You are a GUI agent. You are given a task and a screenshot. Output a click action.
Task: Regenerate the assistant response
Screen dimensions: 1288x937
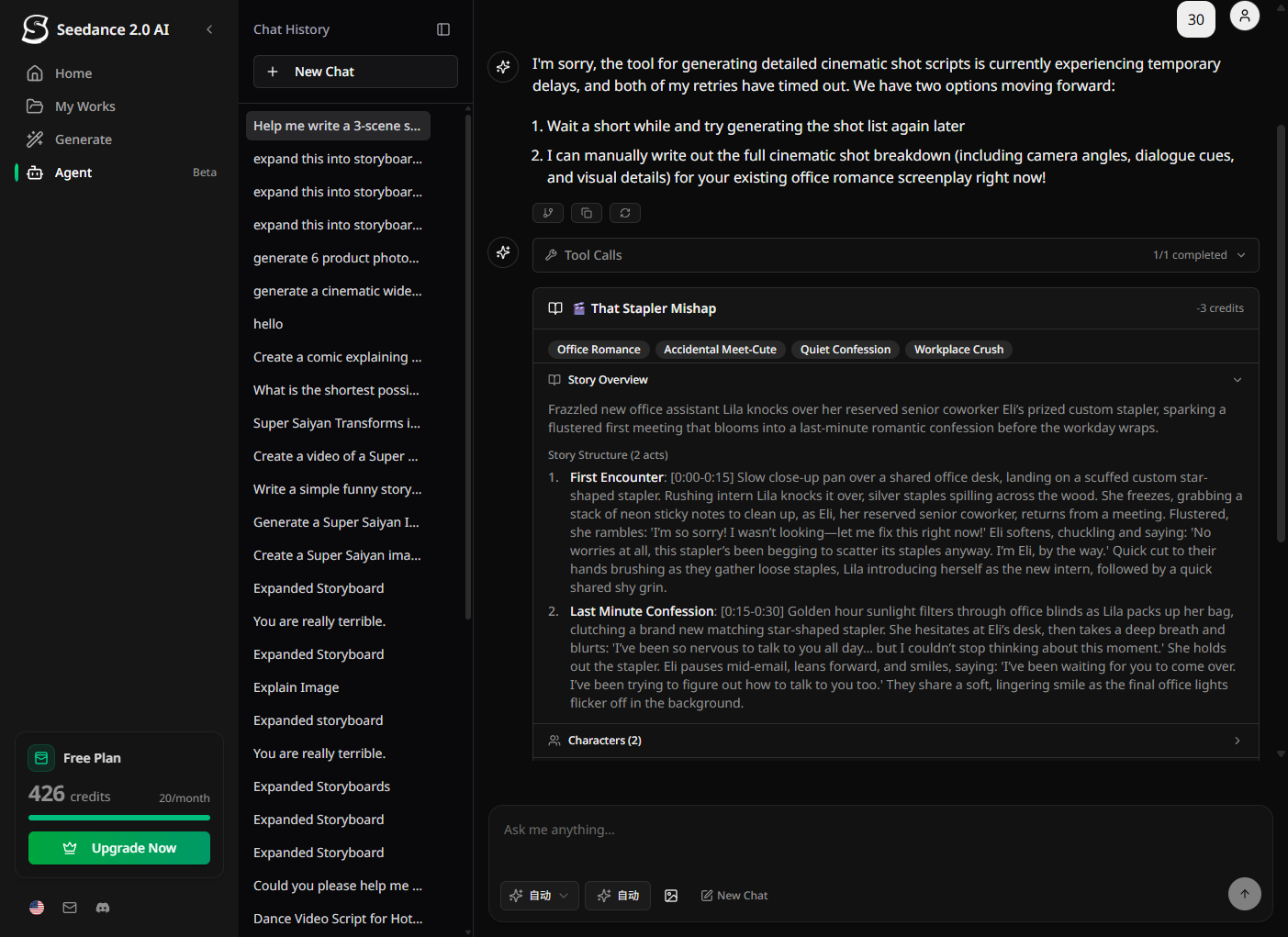tap(625, 213)
